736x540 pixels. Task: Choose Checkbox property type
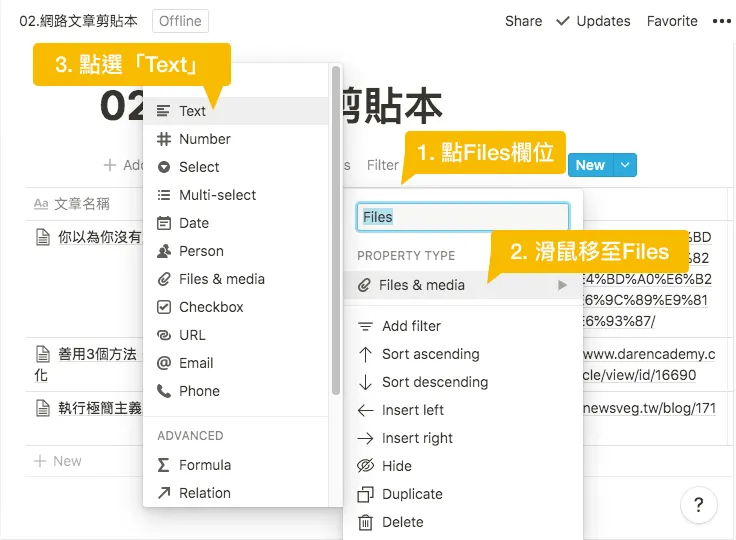[236, 307]
